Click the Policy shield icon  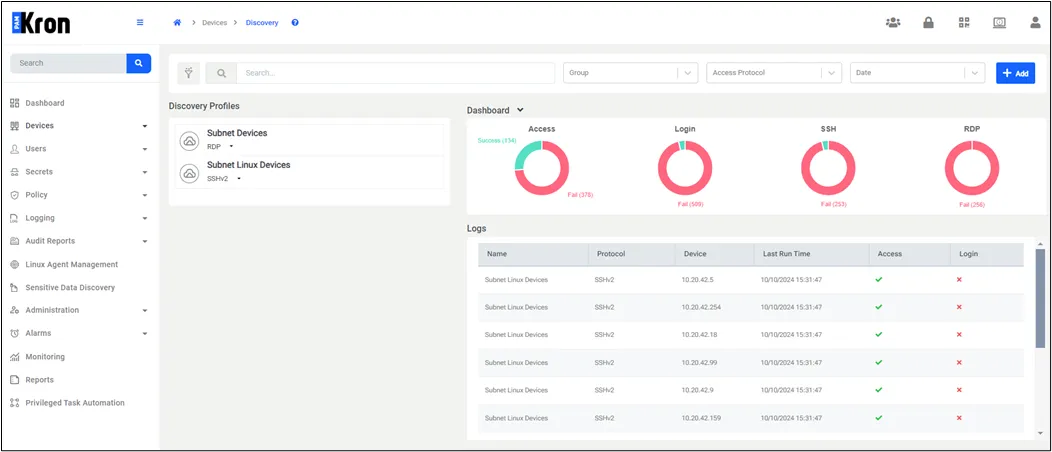[x=15, y=195]
